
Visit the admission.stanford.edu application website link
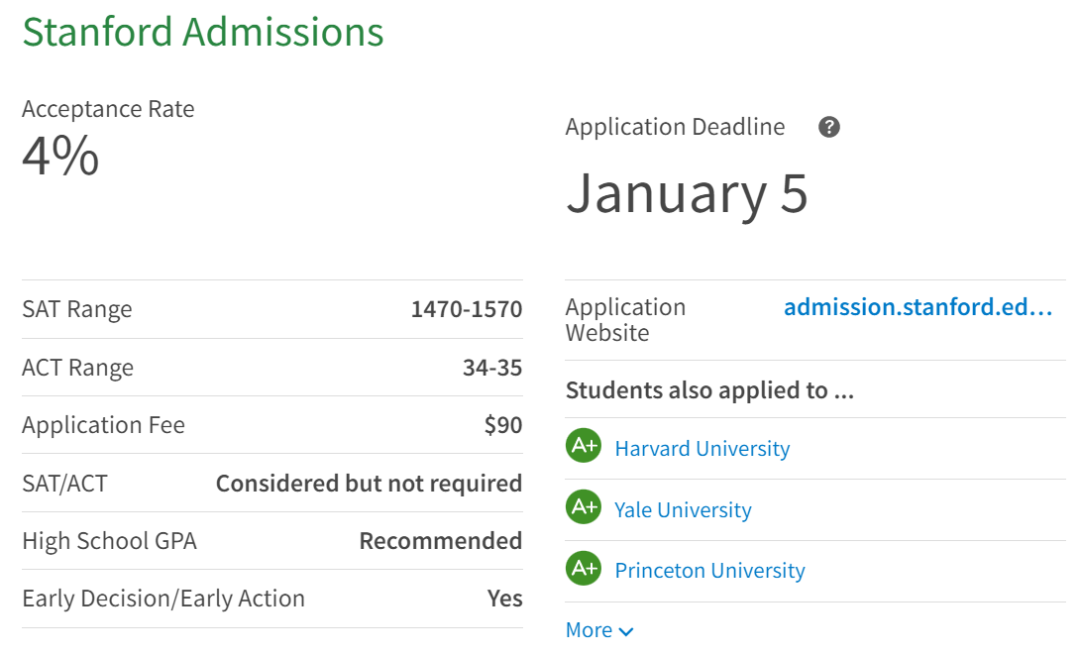(917, 308)
